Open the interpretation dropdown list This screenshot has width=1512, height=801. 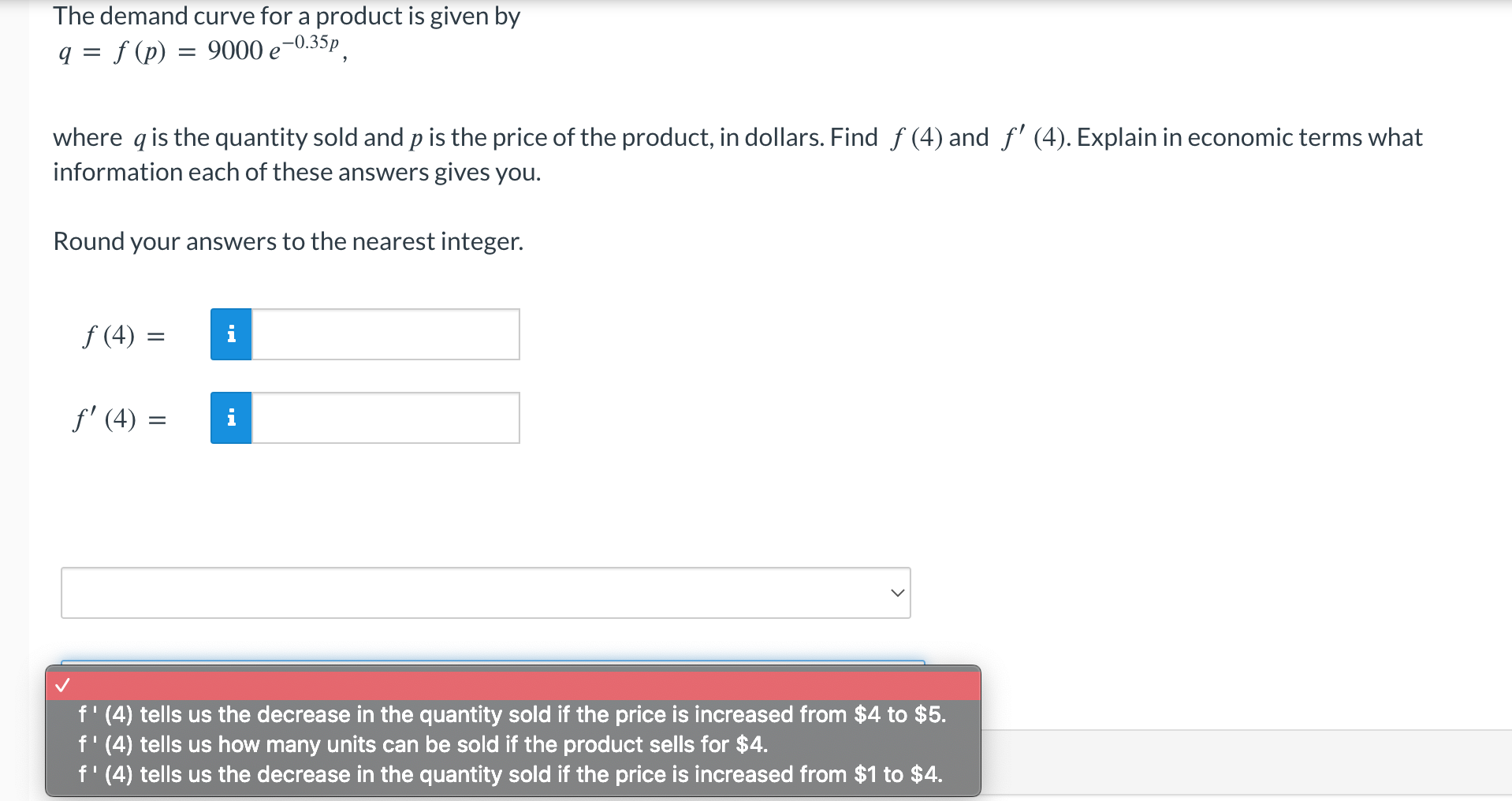[485, 592]
